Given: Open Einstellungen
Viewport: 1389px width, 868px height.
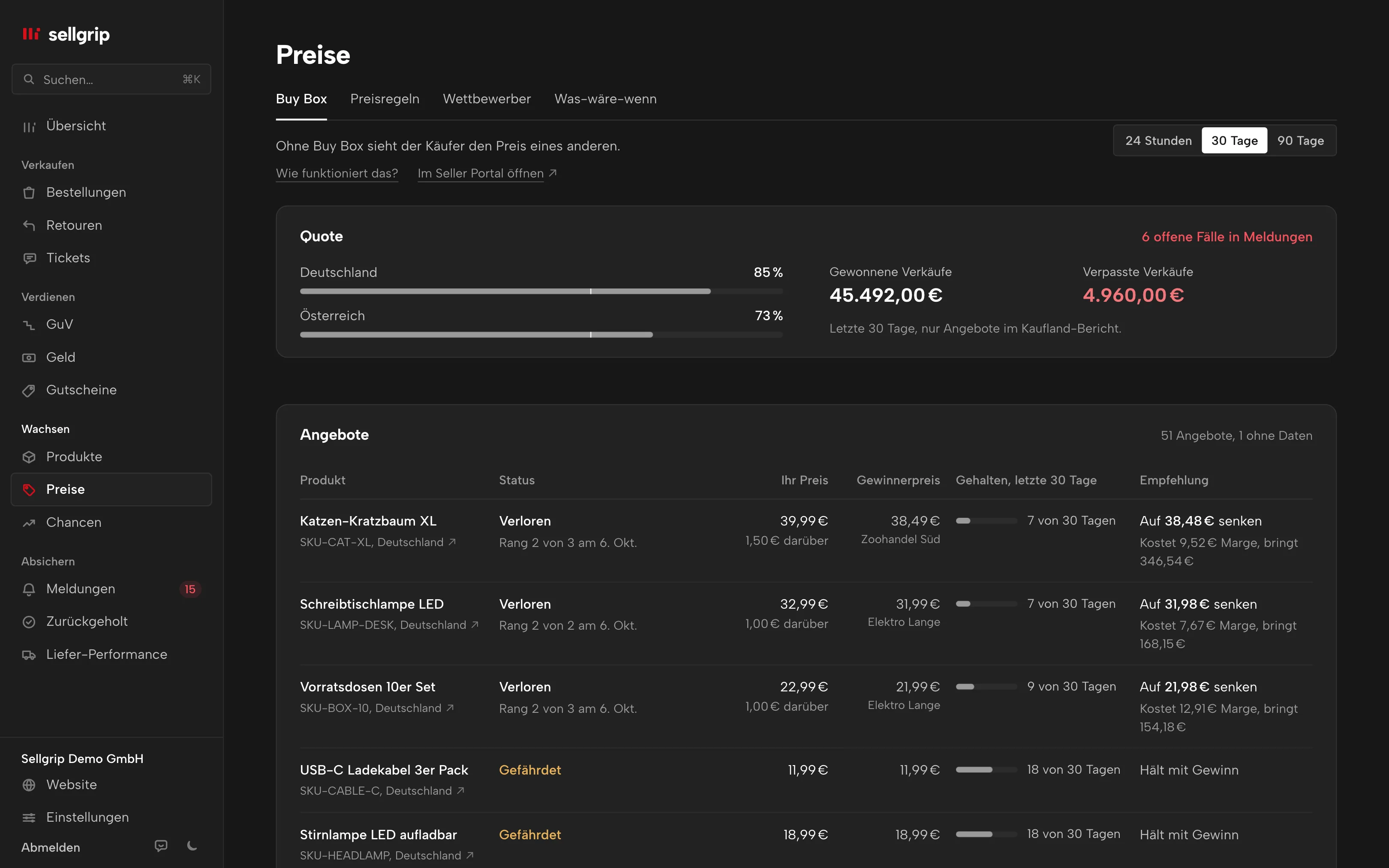Looking at the screenshot, I should (111, 817).
